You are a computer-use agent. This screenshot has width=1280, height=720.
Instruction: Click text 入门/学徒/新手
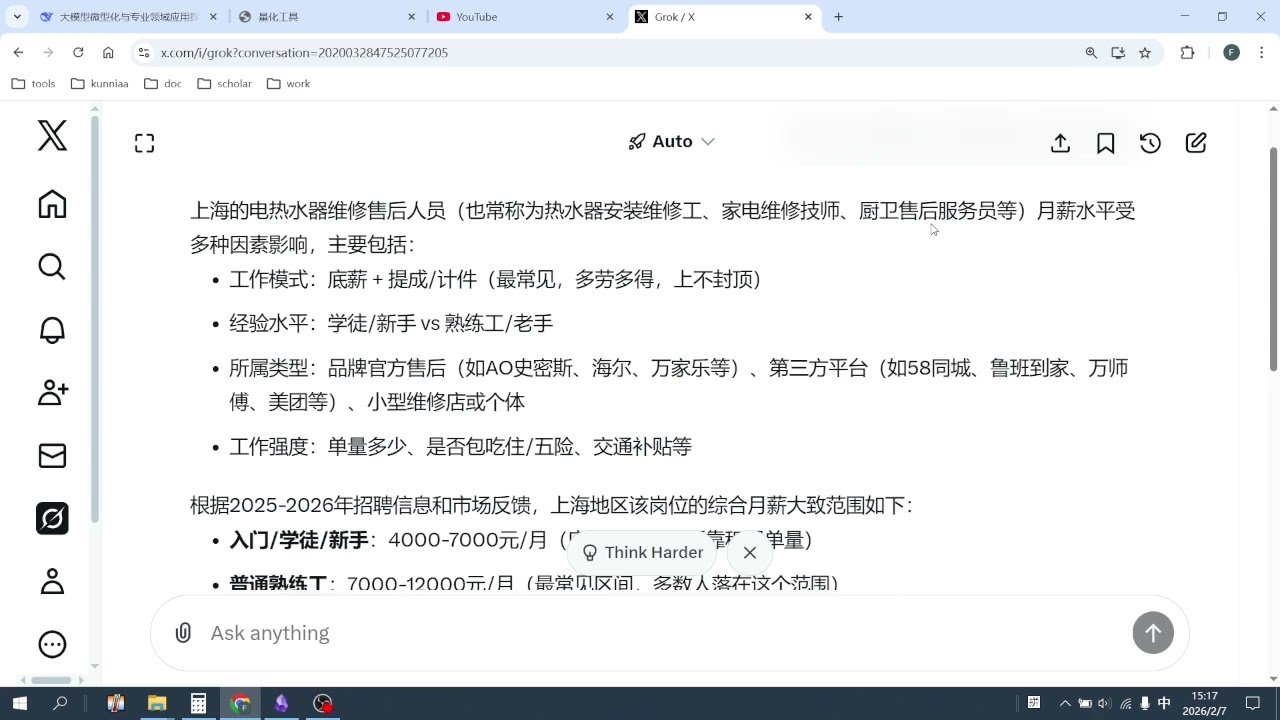[299, 540]
